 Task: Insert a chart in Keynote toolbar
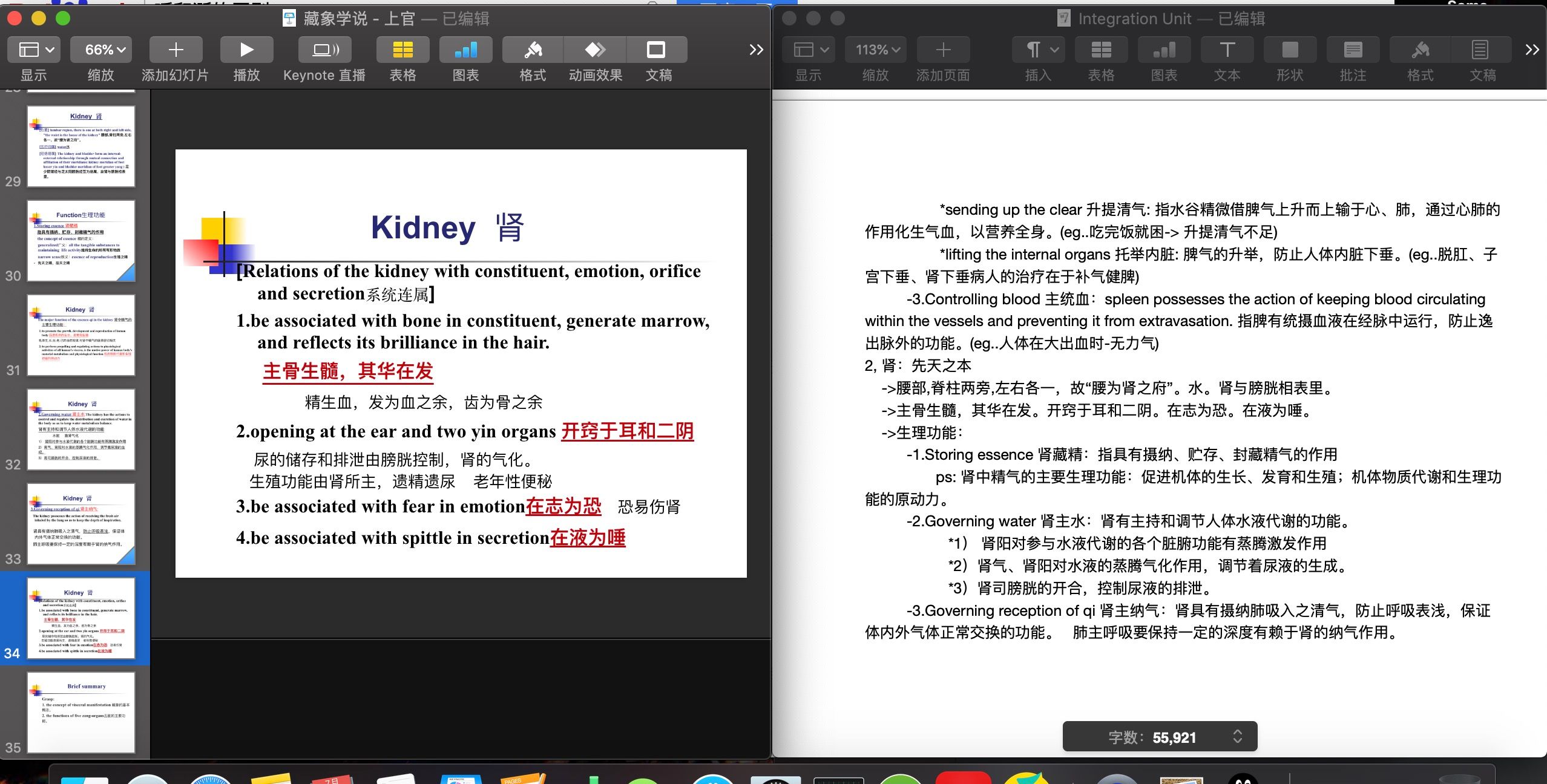tap(465, 50)
